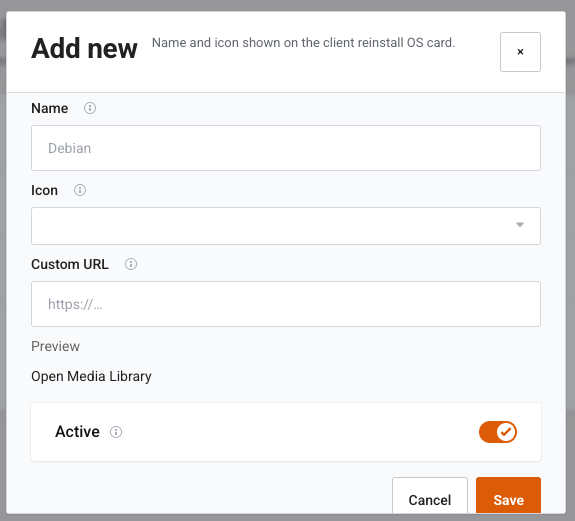
Task: Click the Icon field label
Action: click(x=44, y=191)
